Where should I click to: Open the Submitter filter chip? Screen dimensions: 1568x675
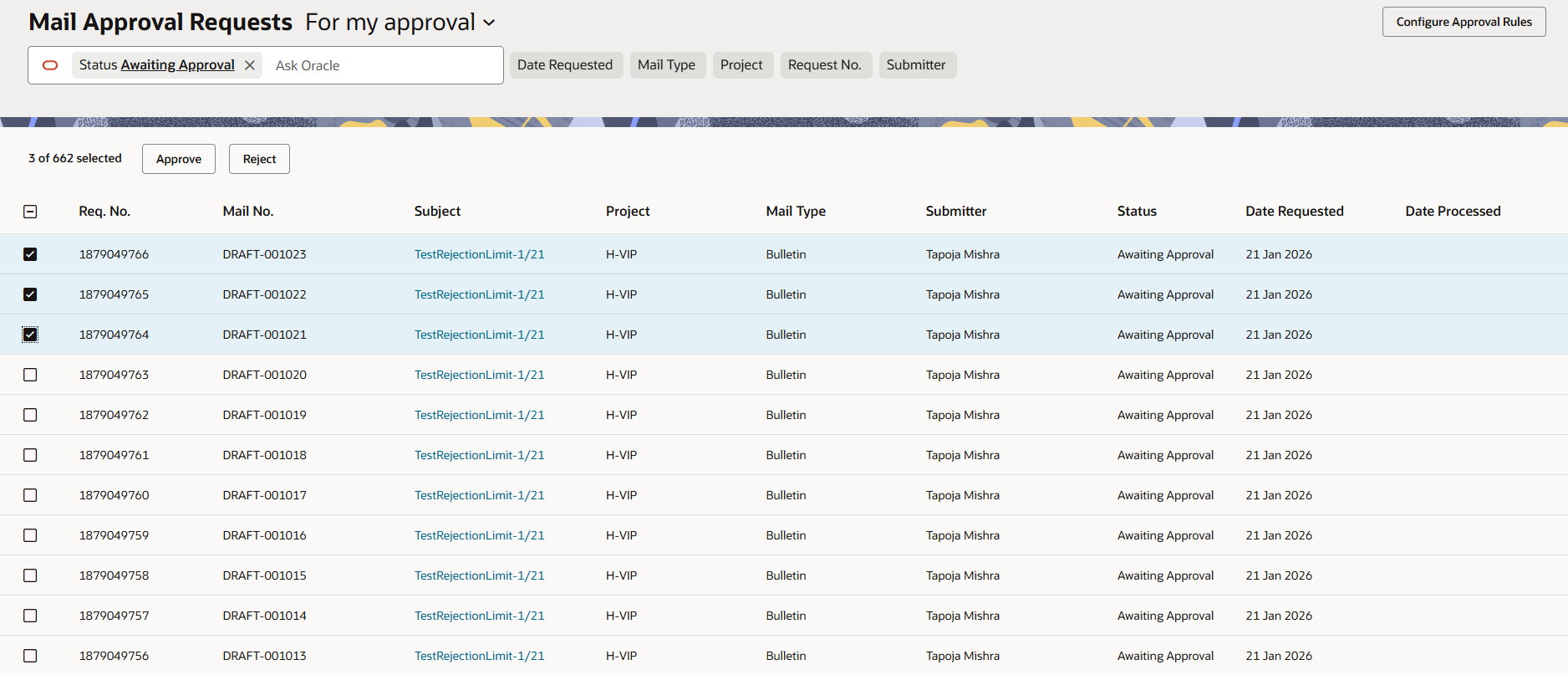pos(916,65)
